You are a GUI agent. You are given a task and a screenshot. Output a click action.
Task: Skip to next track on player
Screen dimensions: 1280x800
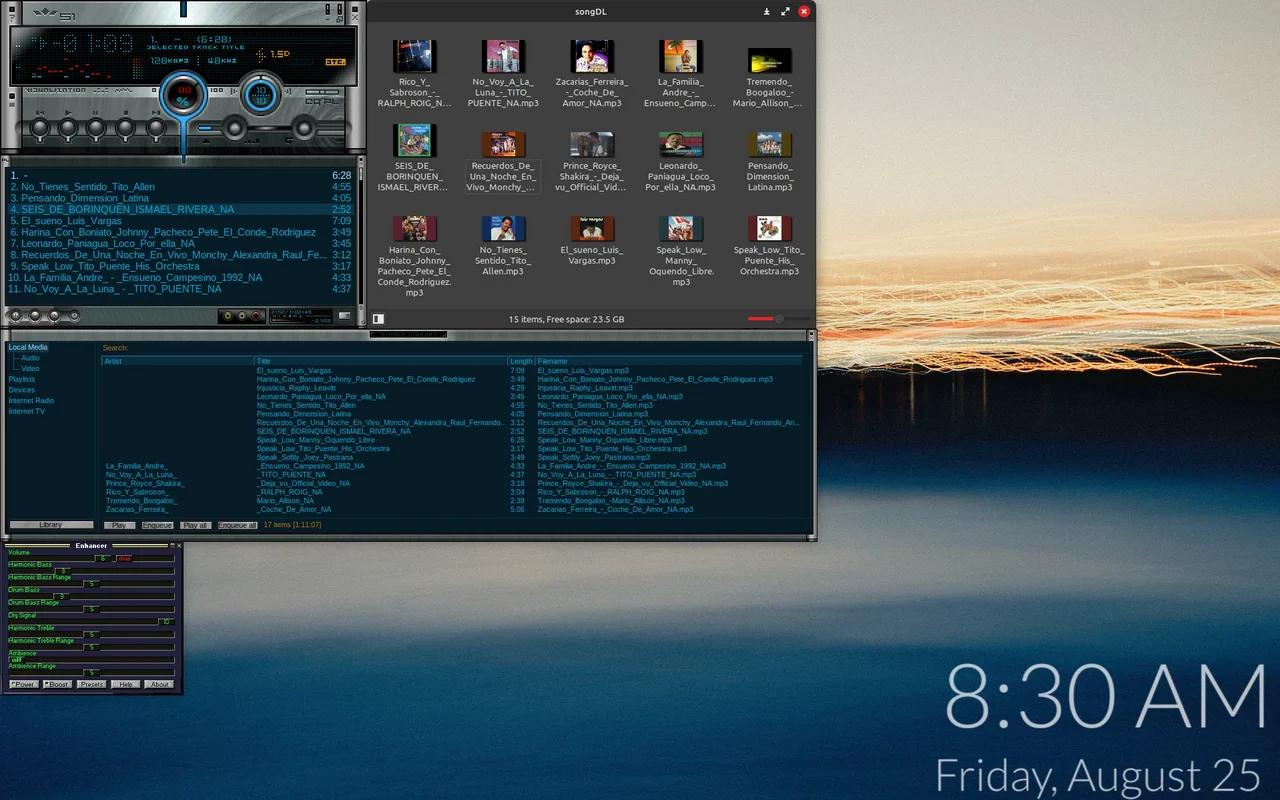point(155,128)
